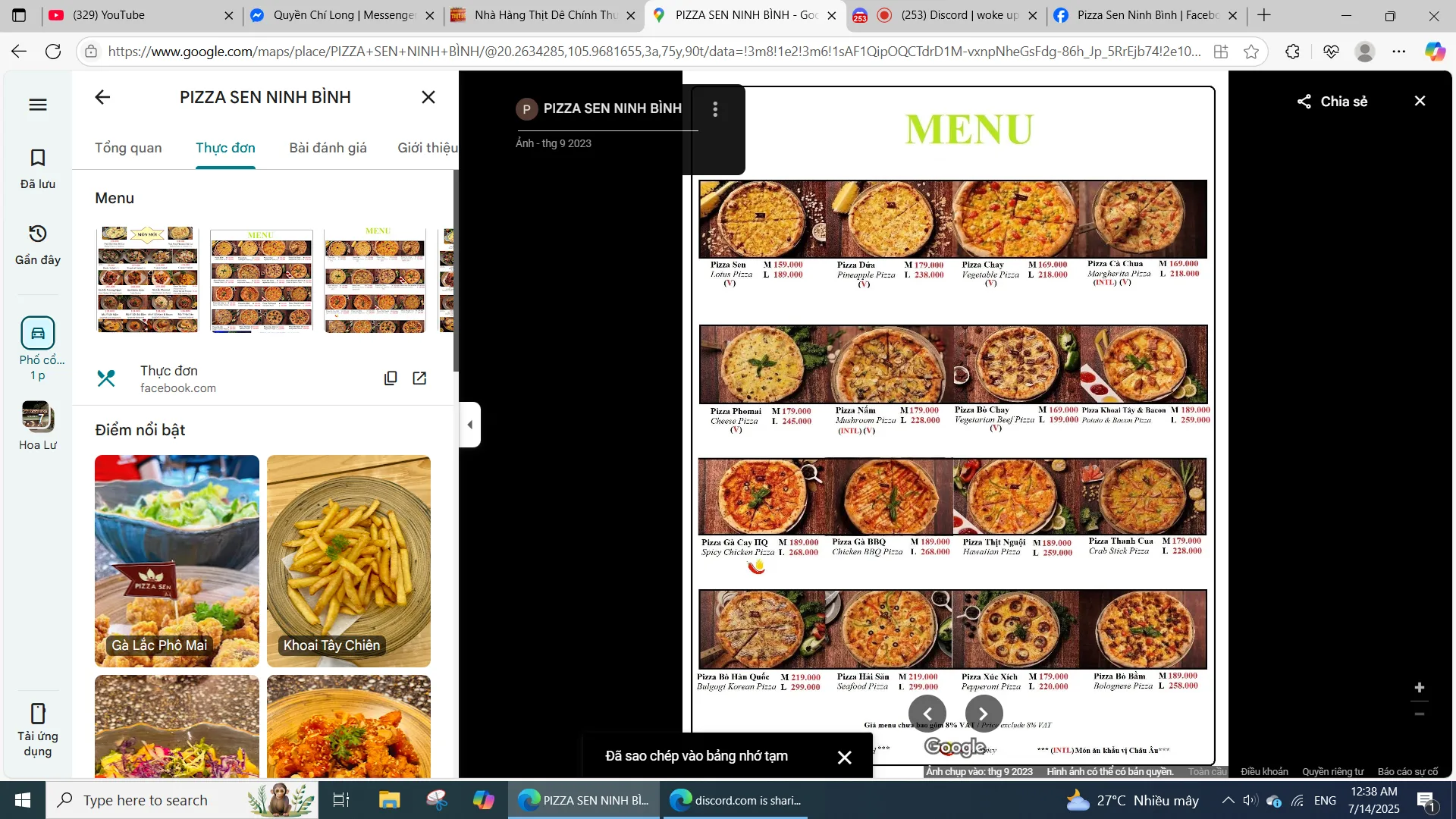Go back to the previous page
Screen dimensions: 1456x819
[x=19, y=52]
